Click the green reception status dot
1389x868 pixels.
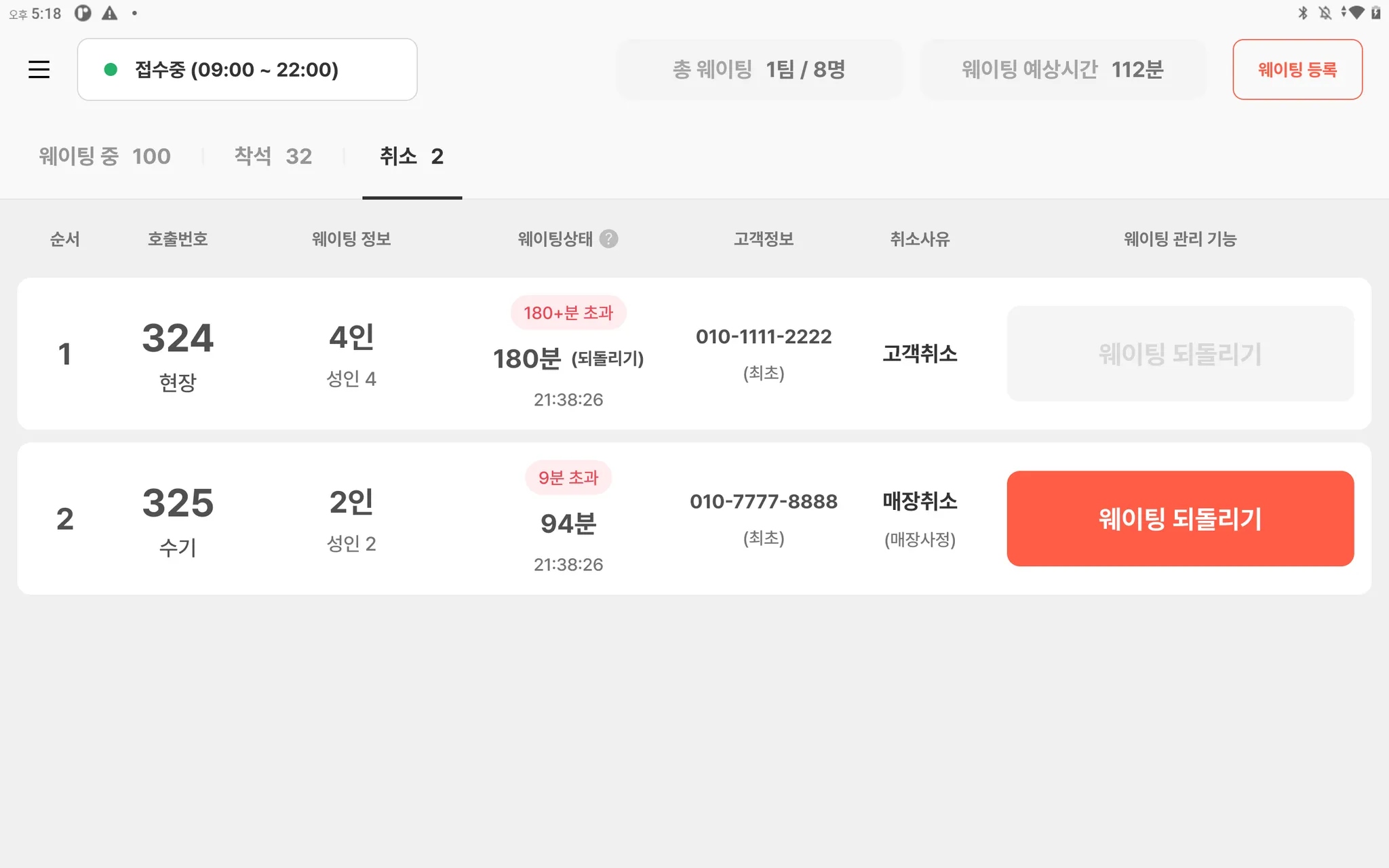(111, 69)
